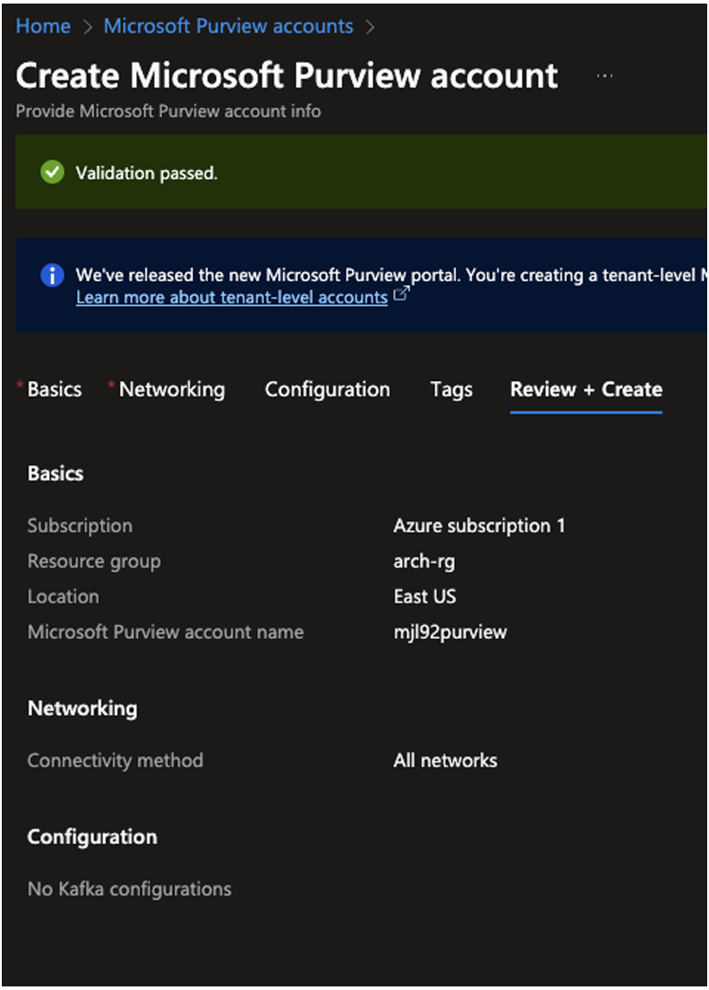This screenshot has width=709, height=990.
Task: Click the 'mjl92purview' account name value
Action: pos(450,632)
